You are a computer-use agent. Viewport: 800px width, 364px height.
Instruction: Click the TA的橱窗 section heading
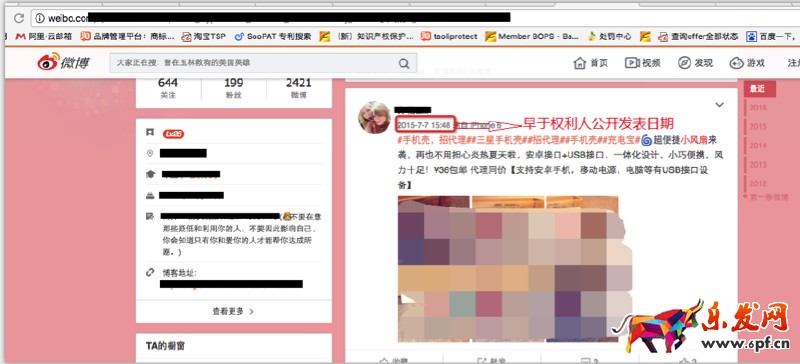[165, 346]
